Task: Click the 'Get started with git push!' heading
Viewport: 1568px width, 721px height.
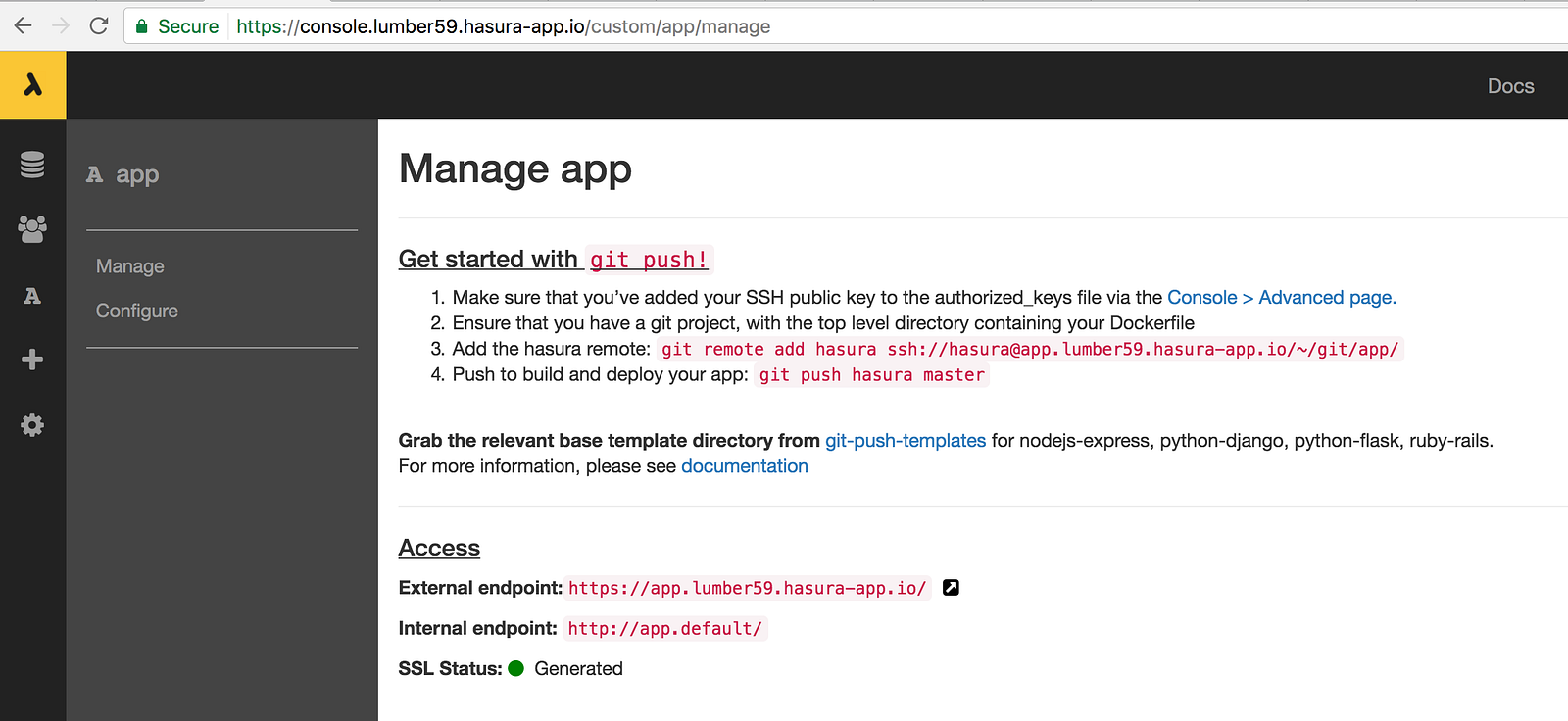Action: tap(555, 260)
